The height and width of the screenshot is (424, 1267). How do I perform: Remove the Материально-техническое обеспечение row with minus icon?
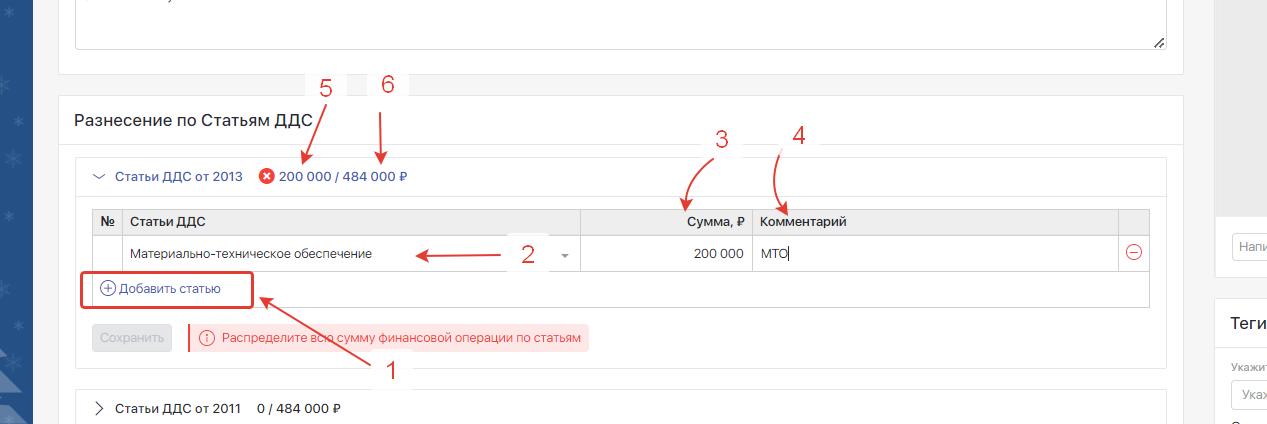tap(1133, 253)
